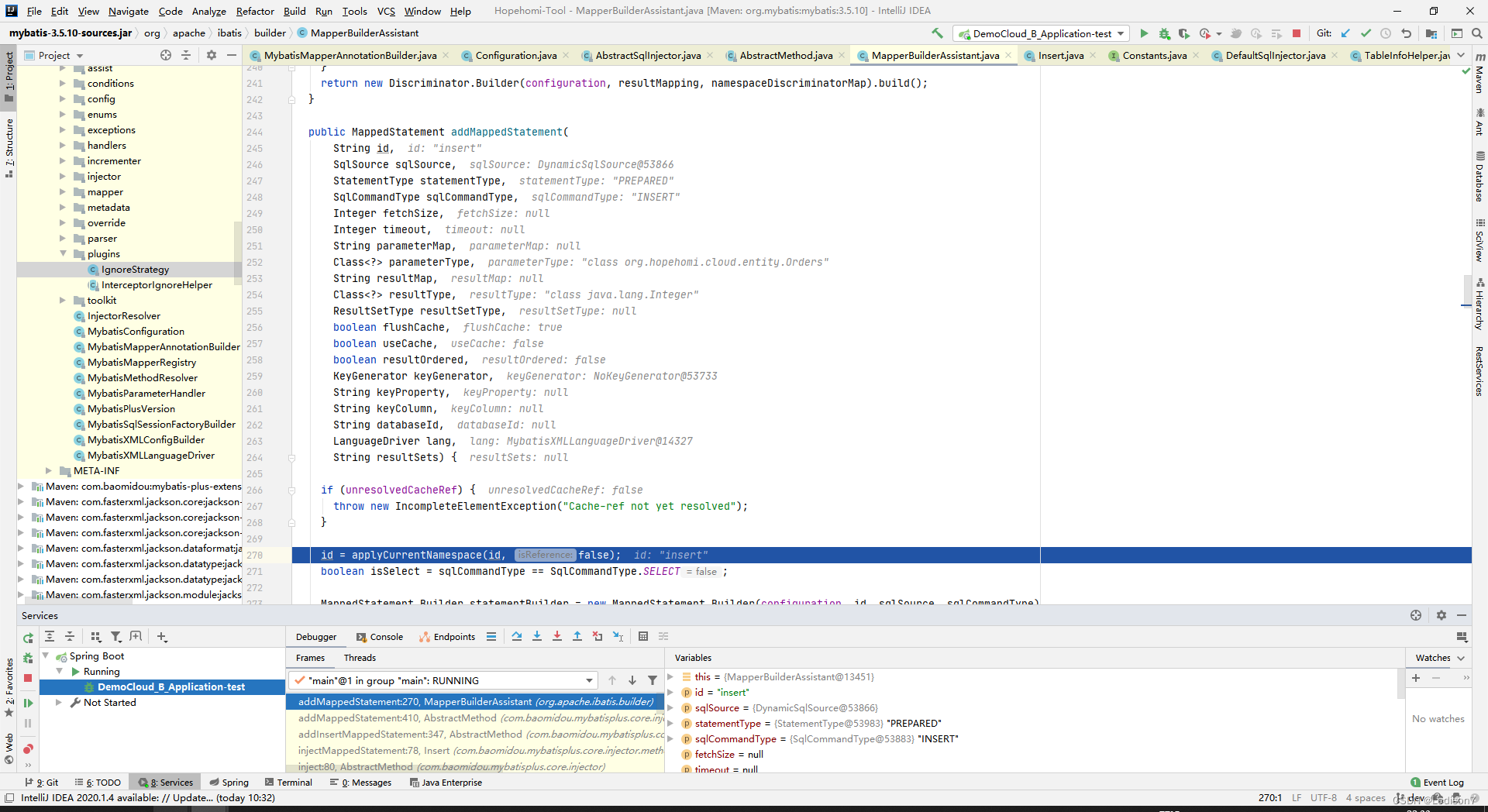Toggle the Database tool window on the right edge

(x=1479, y=177)
